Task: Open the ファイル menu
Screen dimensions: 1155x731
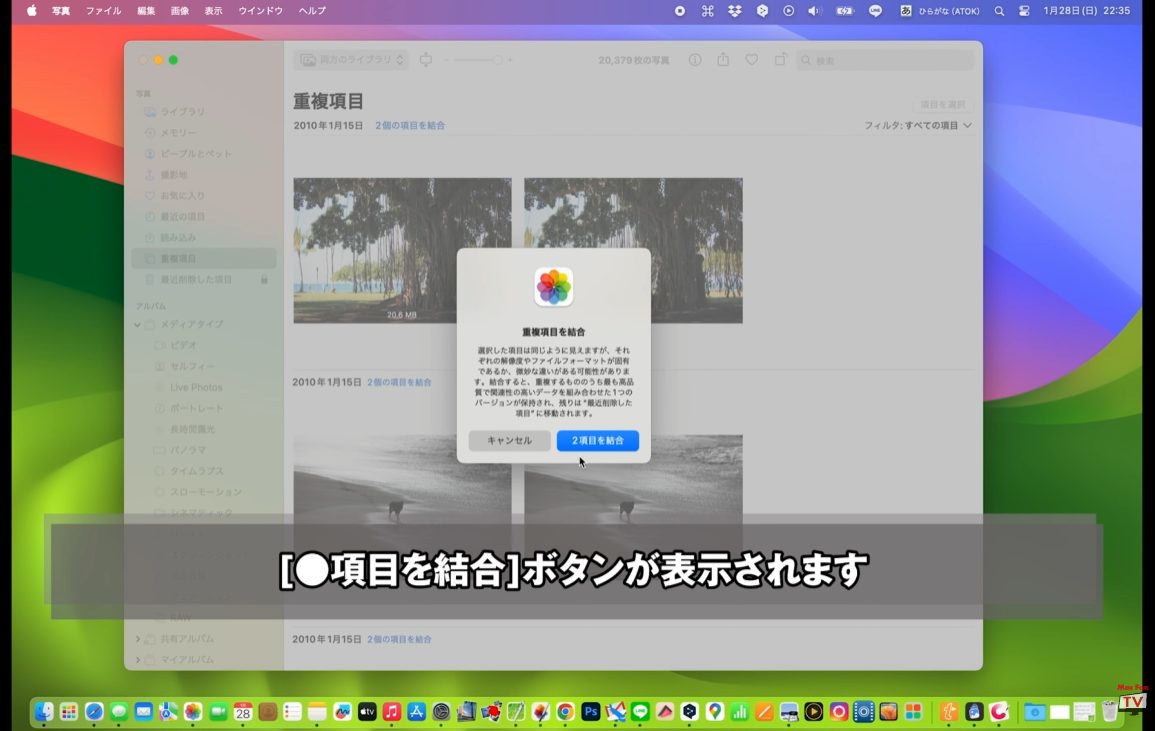Action: [x=103, y=11]
